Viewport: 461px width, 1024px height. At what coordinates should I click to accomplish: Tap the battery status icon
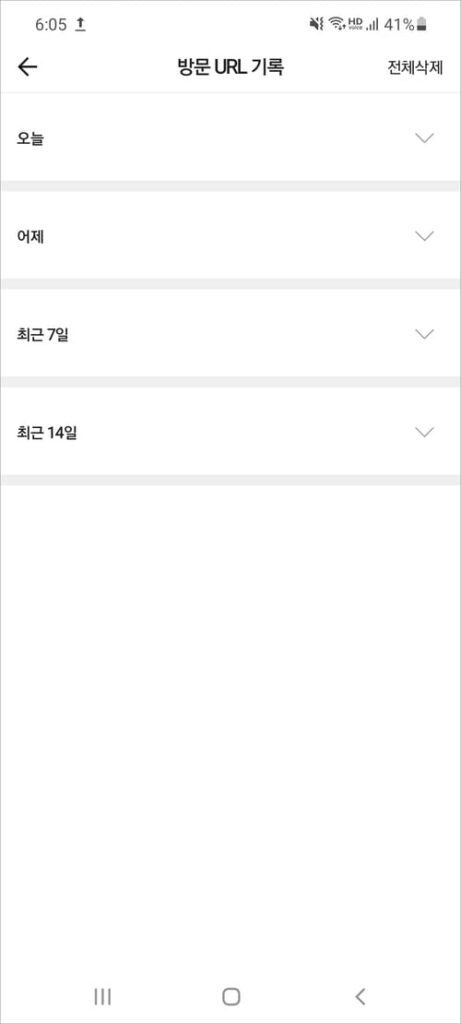click(422, 25)
